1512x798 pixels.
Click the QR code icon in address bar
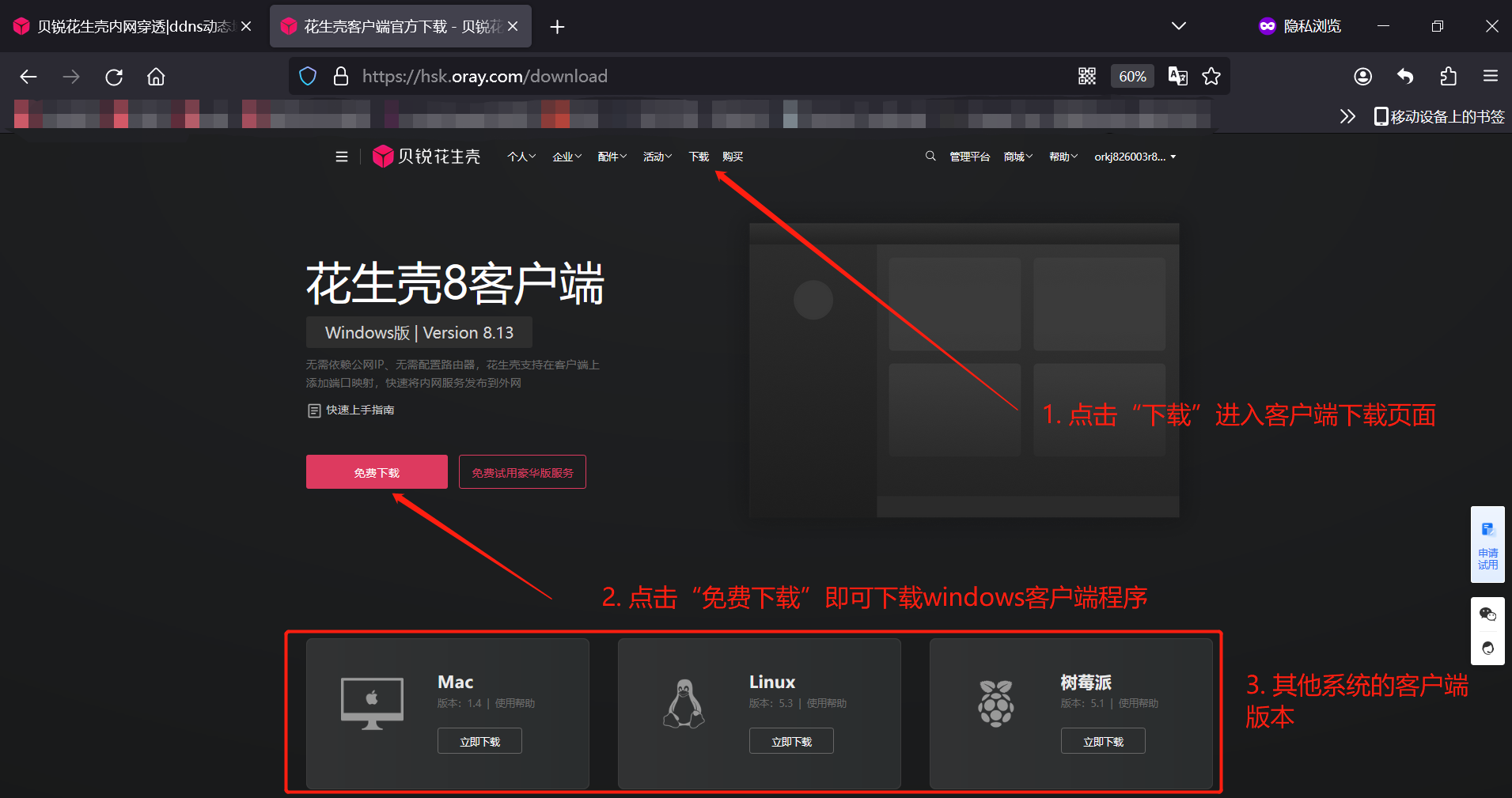pyautogui.click(x=1086, y=76)
